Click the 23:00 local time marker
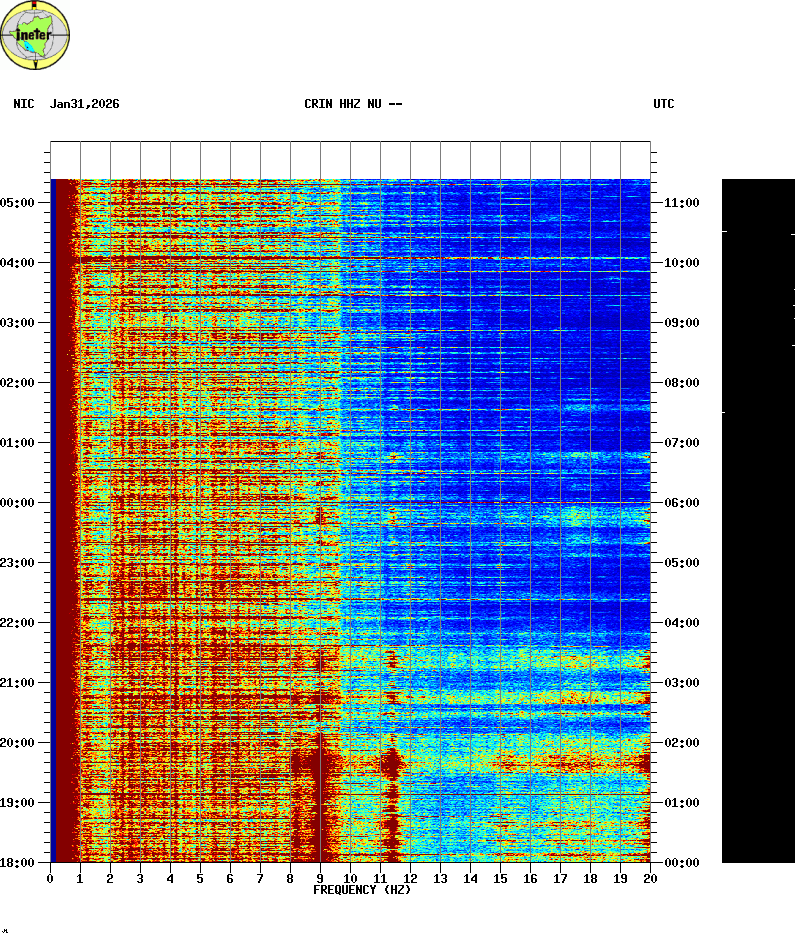802x942 pixels. click(18, 563)
